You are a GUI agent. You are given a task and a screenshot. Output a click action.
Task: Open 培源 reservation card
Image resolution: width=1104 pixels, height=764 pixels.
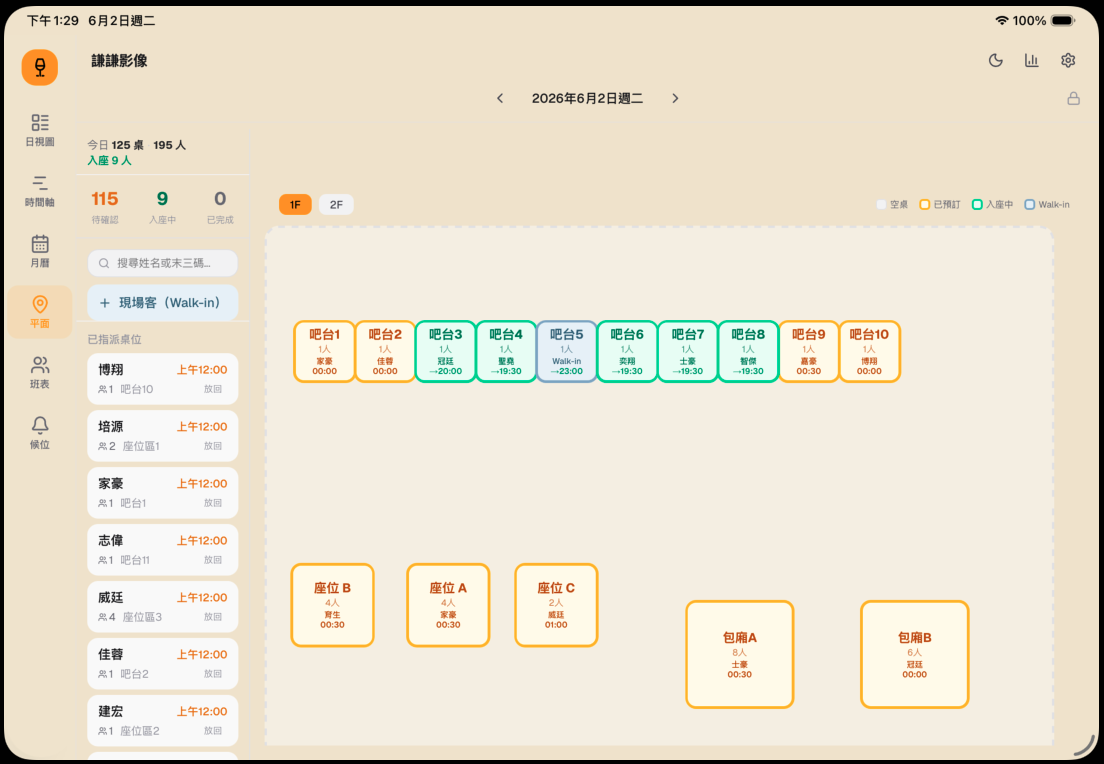pyautogui.click(x=163, y=436)
